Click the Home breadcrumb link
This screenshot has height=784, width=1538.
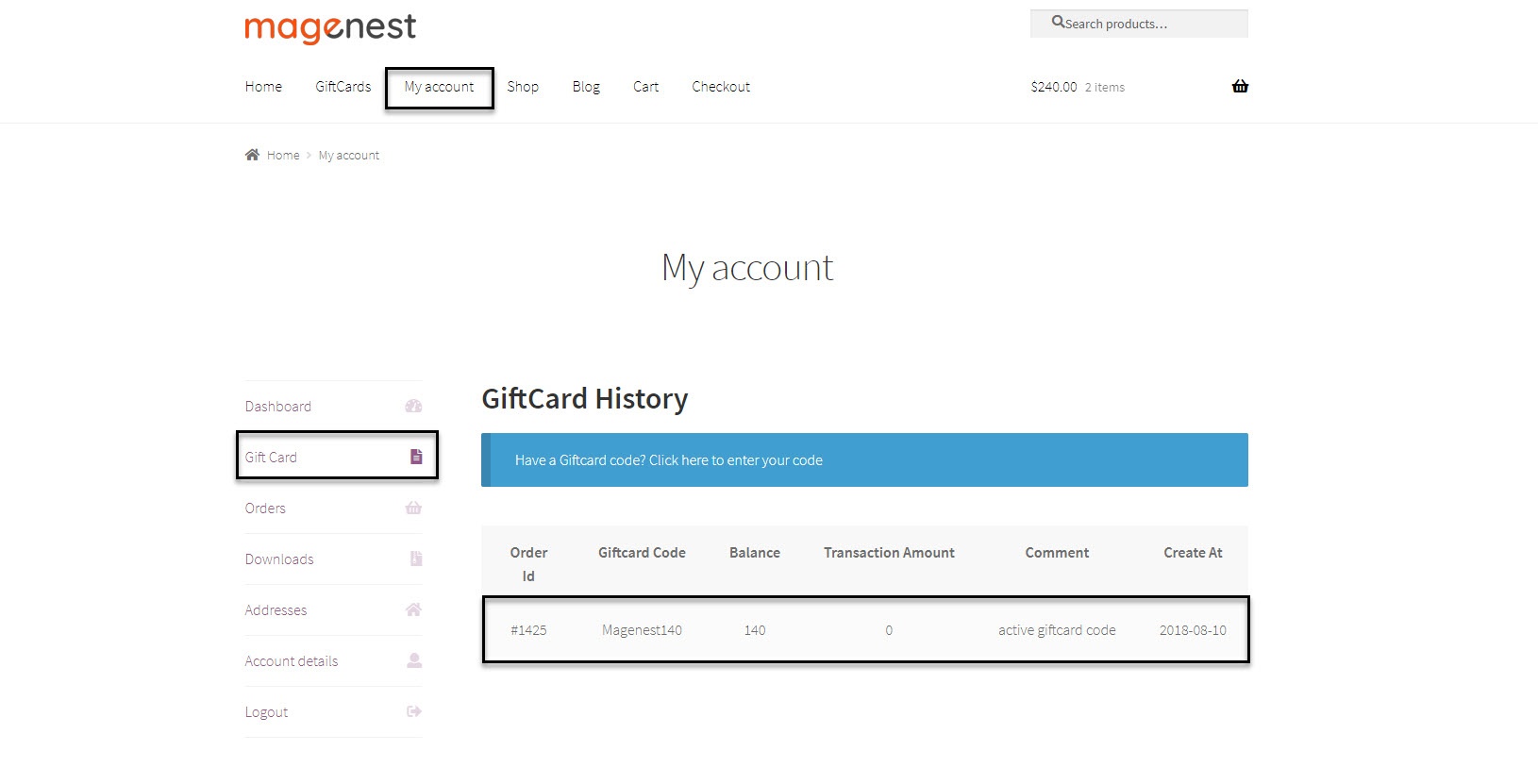[x=283, y=156]
